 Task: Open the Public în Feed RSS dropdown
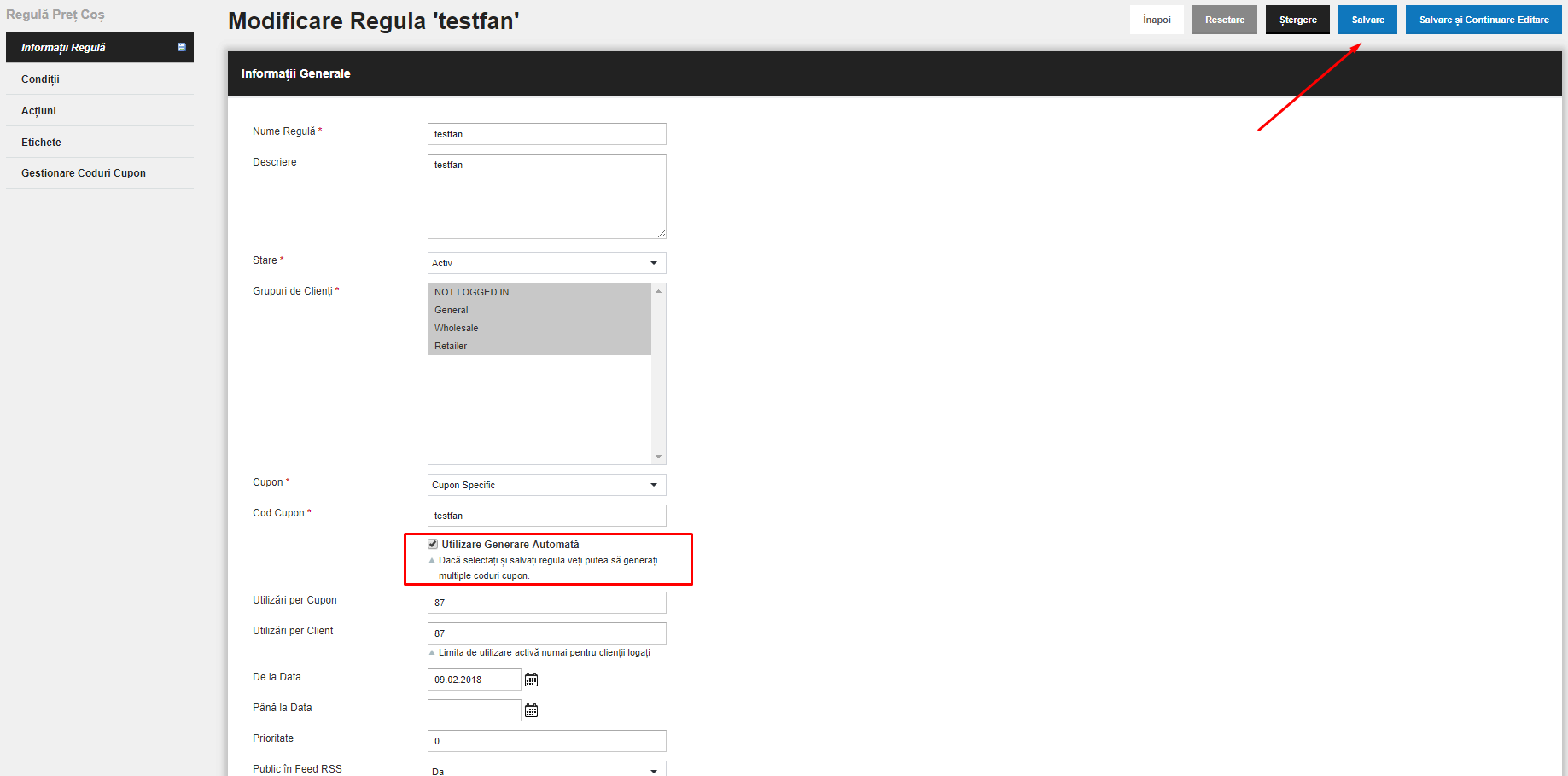coord(546,769)
